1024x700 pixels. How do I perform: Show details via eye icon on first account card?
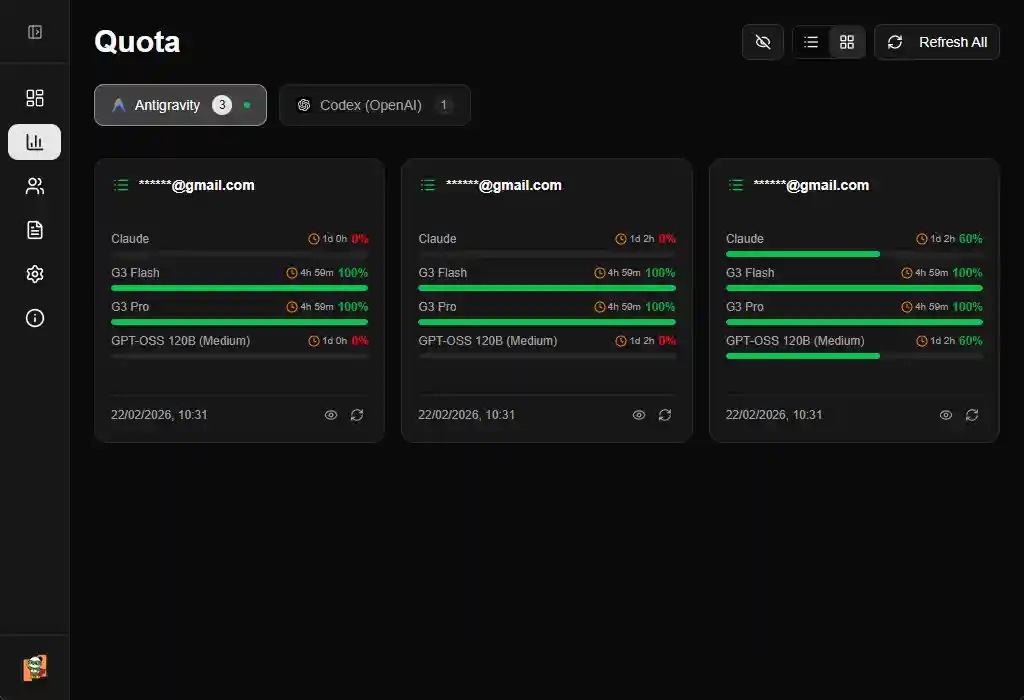coord(331,415)
